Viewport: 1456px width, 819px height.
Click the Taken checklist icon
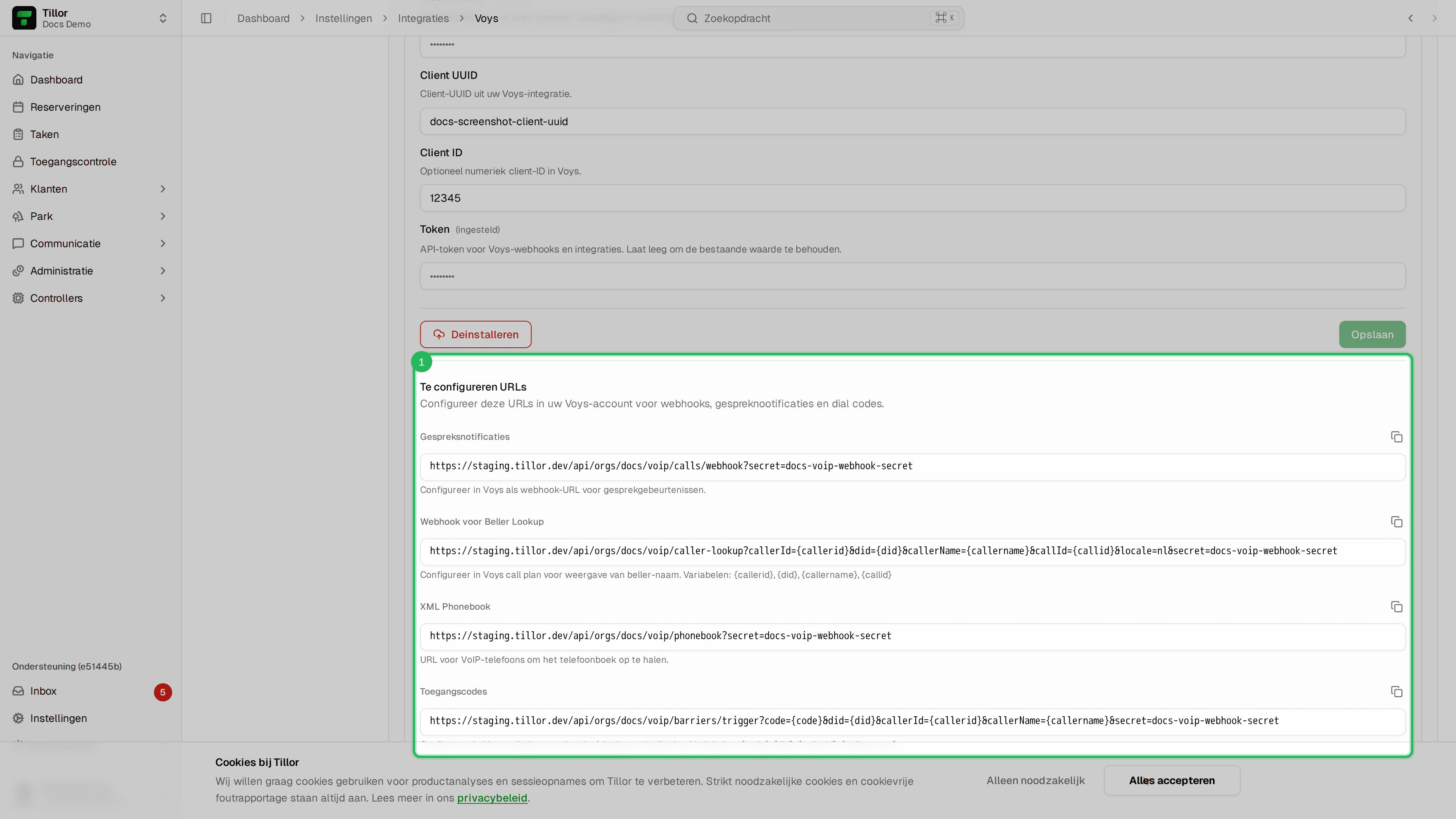click(18, 134)
